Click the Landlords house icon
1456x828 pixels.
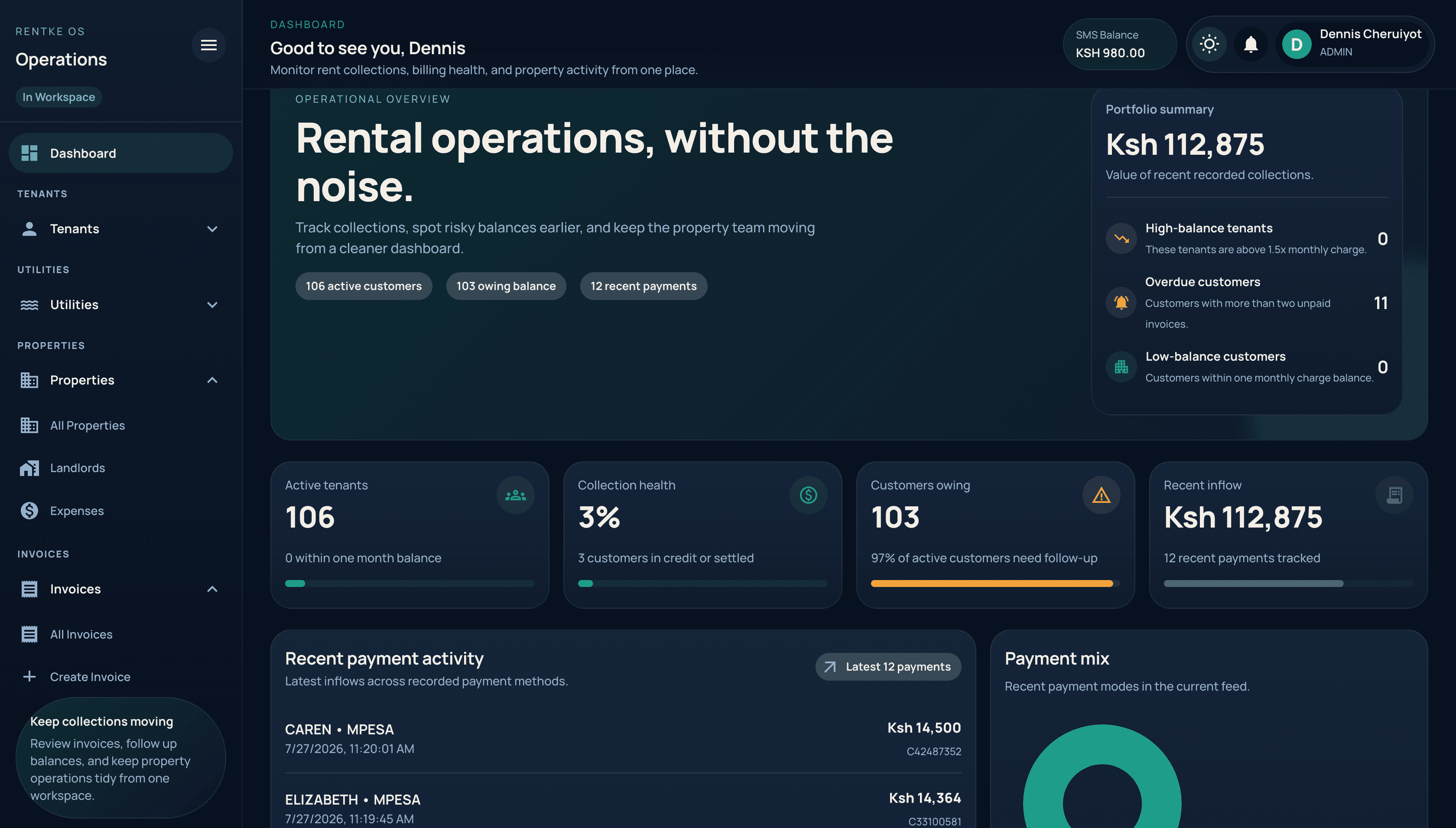tap(29, 468)
